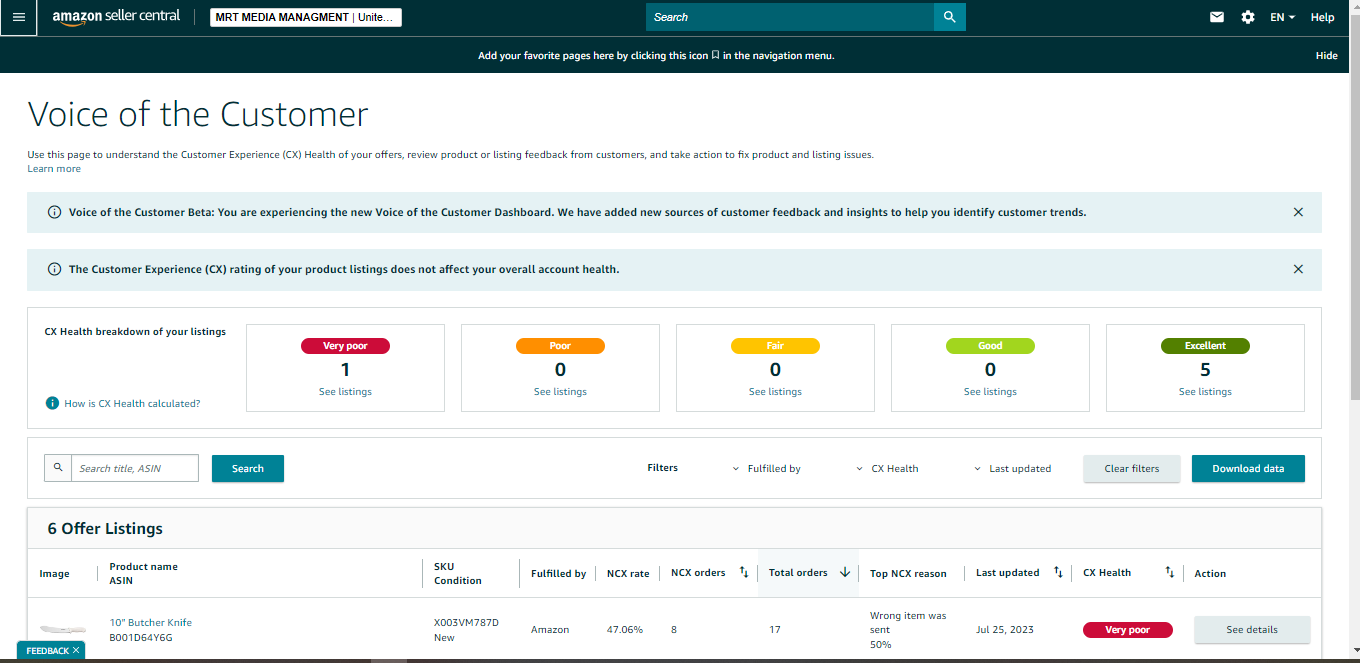This screenshot has width=1360, height=663.
Task: Open MRT MEDIA MANAGMENT account switcher
Action: tap(306, 17)
